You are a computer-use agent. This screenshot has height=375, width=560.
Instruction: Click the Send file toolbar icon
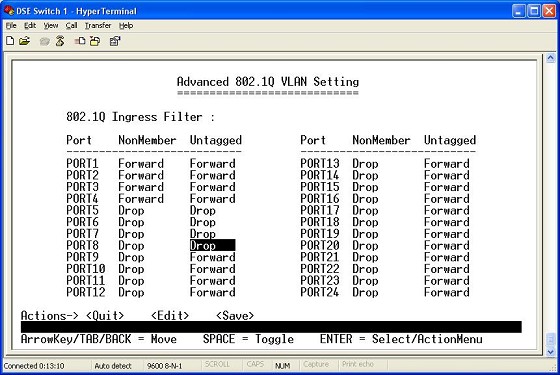[80, 41]
